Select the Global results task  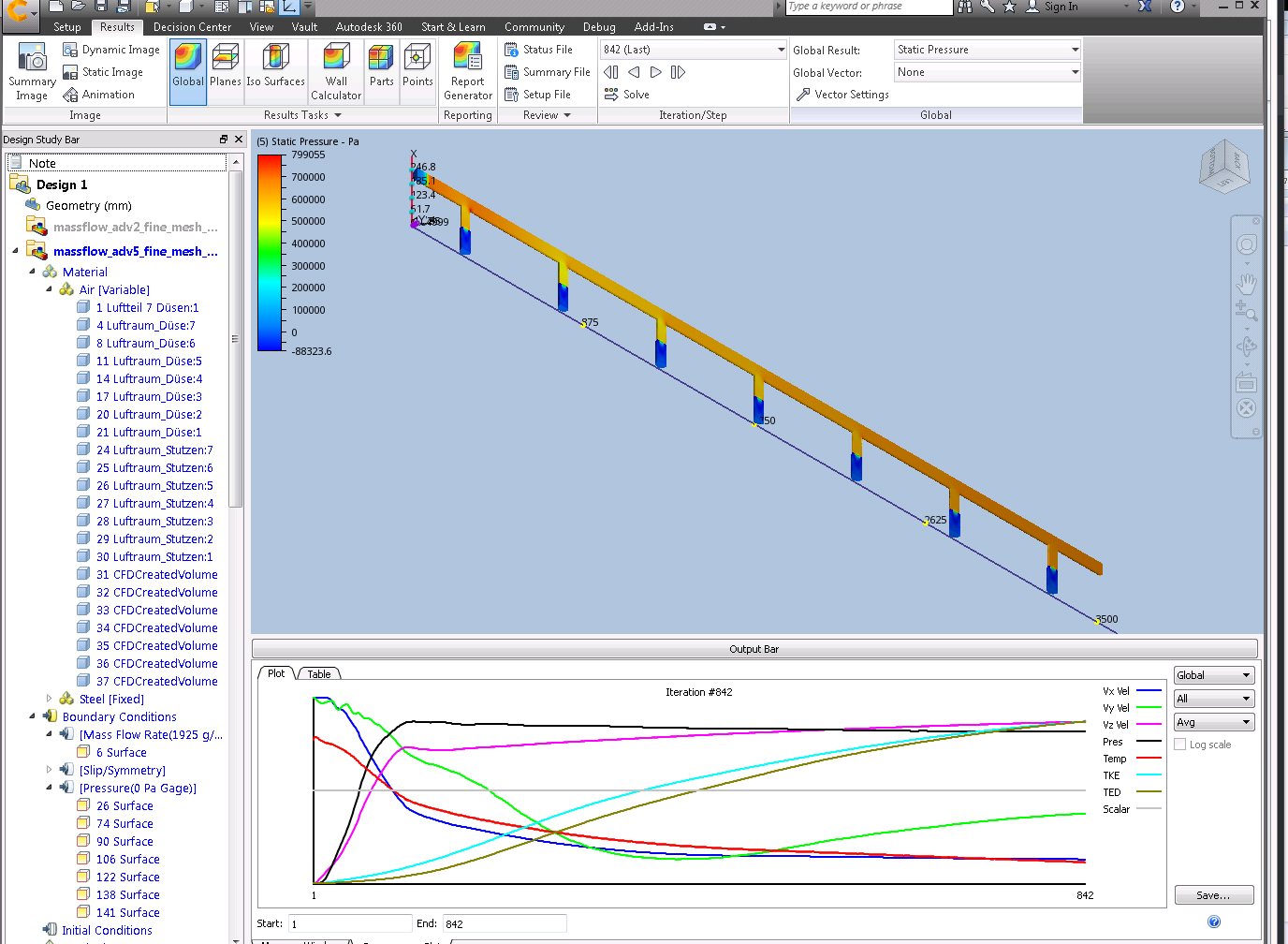click(188, 72)
